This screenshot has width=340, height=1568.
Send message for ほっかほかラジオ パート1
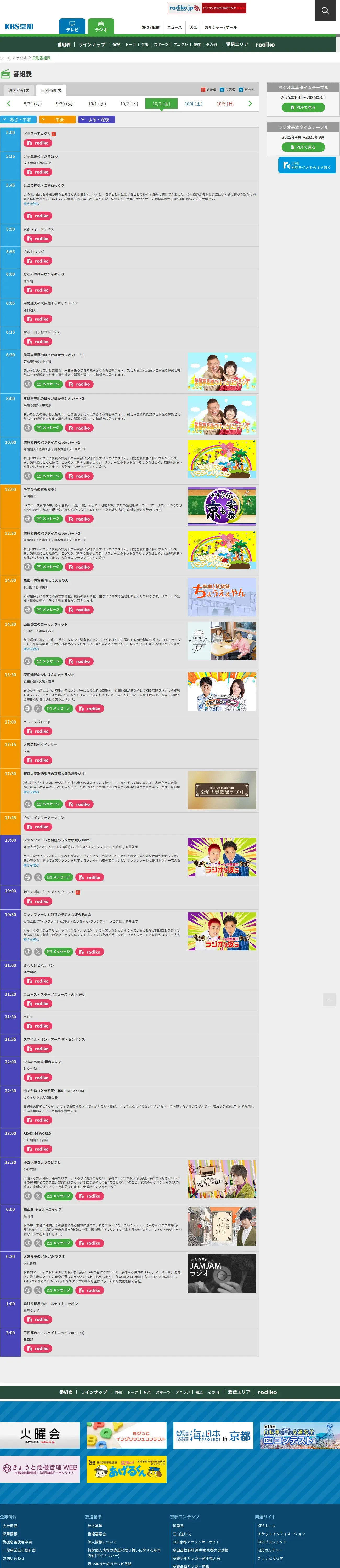[x=48, y=385]
